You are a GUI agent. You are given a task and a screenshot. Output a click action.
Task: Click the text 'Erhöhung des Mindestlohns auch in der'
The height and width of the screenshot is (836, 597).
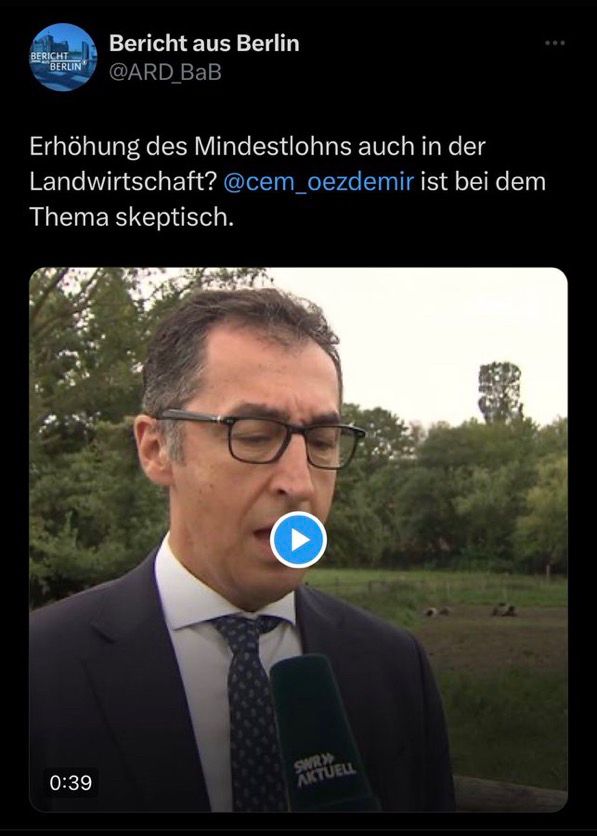257,147
